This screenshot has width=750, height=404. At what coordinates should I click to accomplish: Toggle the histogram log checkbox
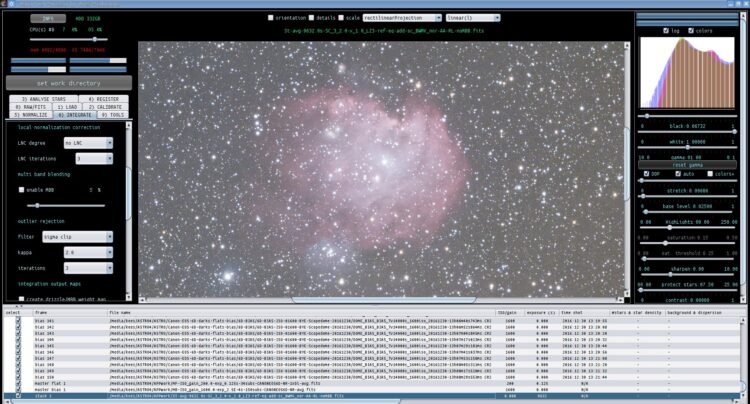click(x=666, y=31)
